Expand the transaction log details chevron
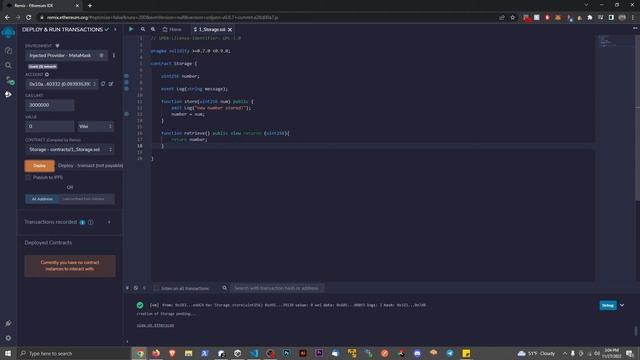Viewport: 640px width, 360px height. click(622, 305)
